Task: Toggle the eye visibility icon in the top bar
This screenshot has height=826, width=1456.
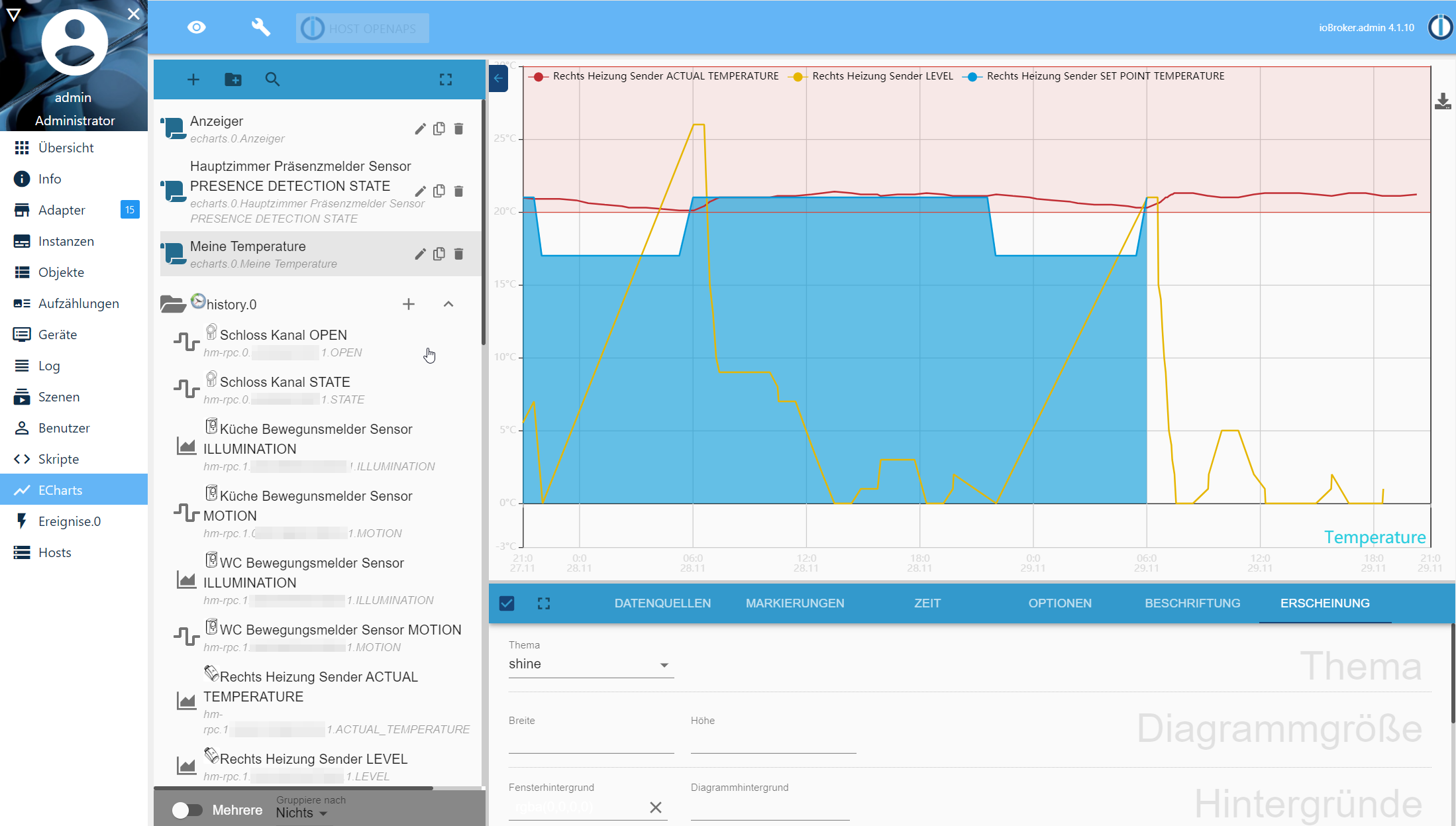Action: pos(197,28)
